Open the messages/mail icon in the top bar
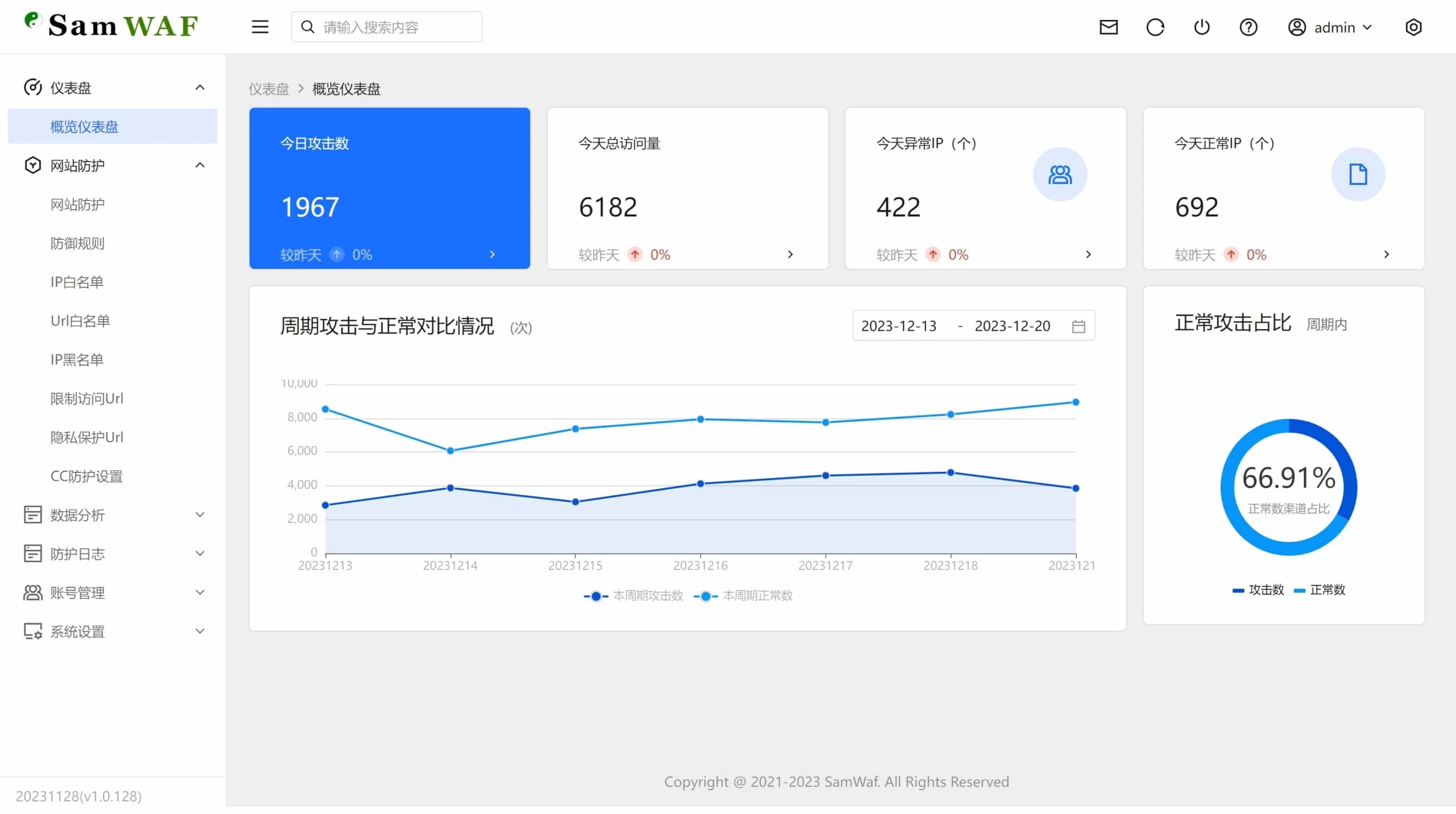The width and height of the screenshot is (1456, 814). click(1109, 27)
